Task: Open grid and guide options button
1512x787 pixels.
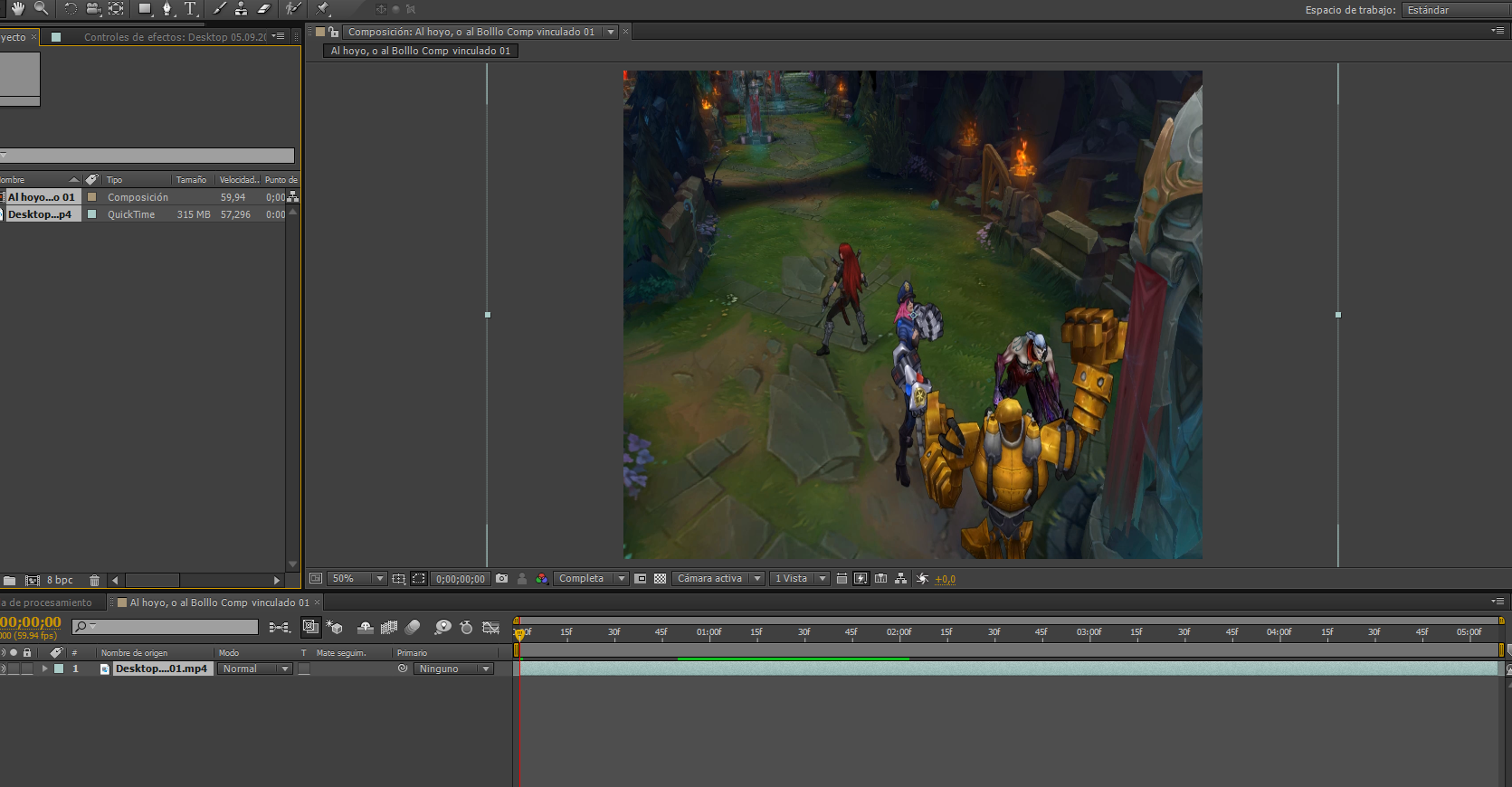Action: coord(399,579)
